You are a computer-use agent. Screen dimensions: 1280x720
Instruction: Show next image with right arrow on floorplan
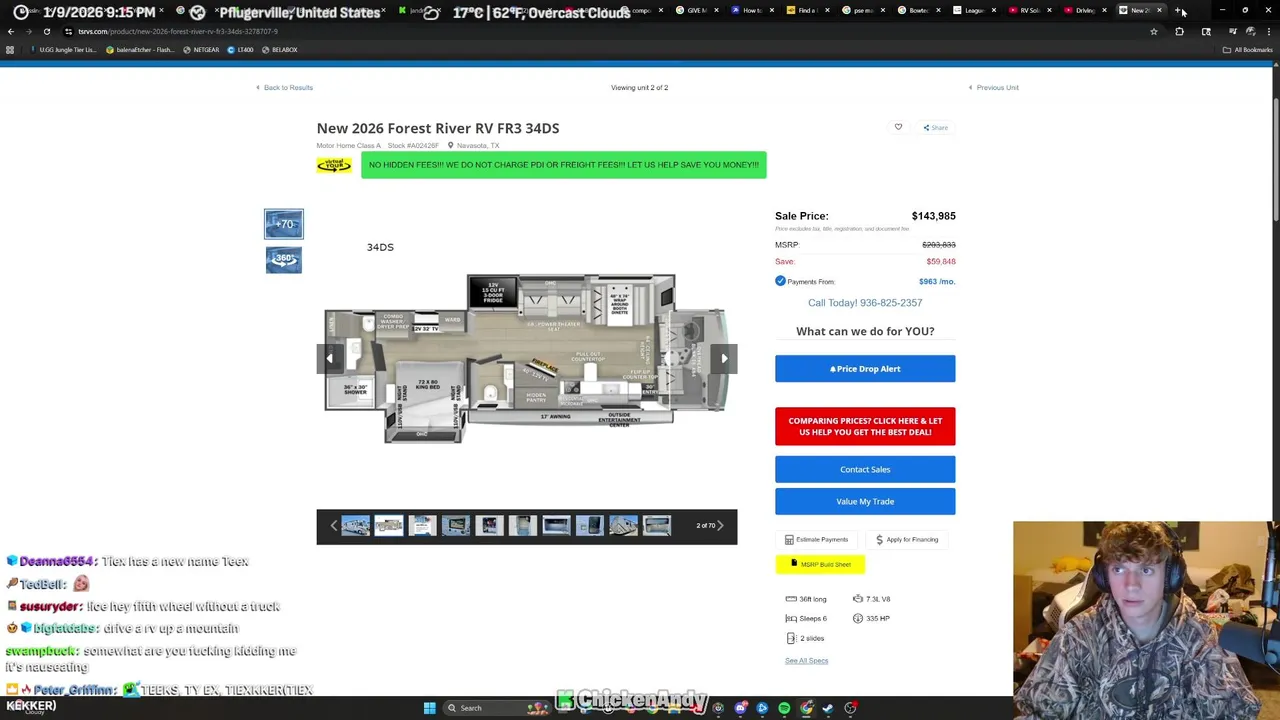pyautogui.click(x=724, y=358)
